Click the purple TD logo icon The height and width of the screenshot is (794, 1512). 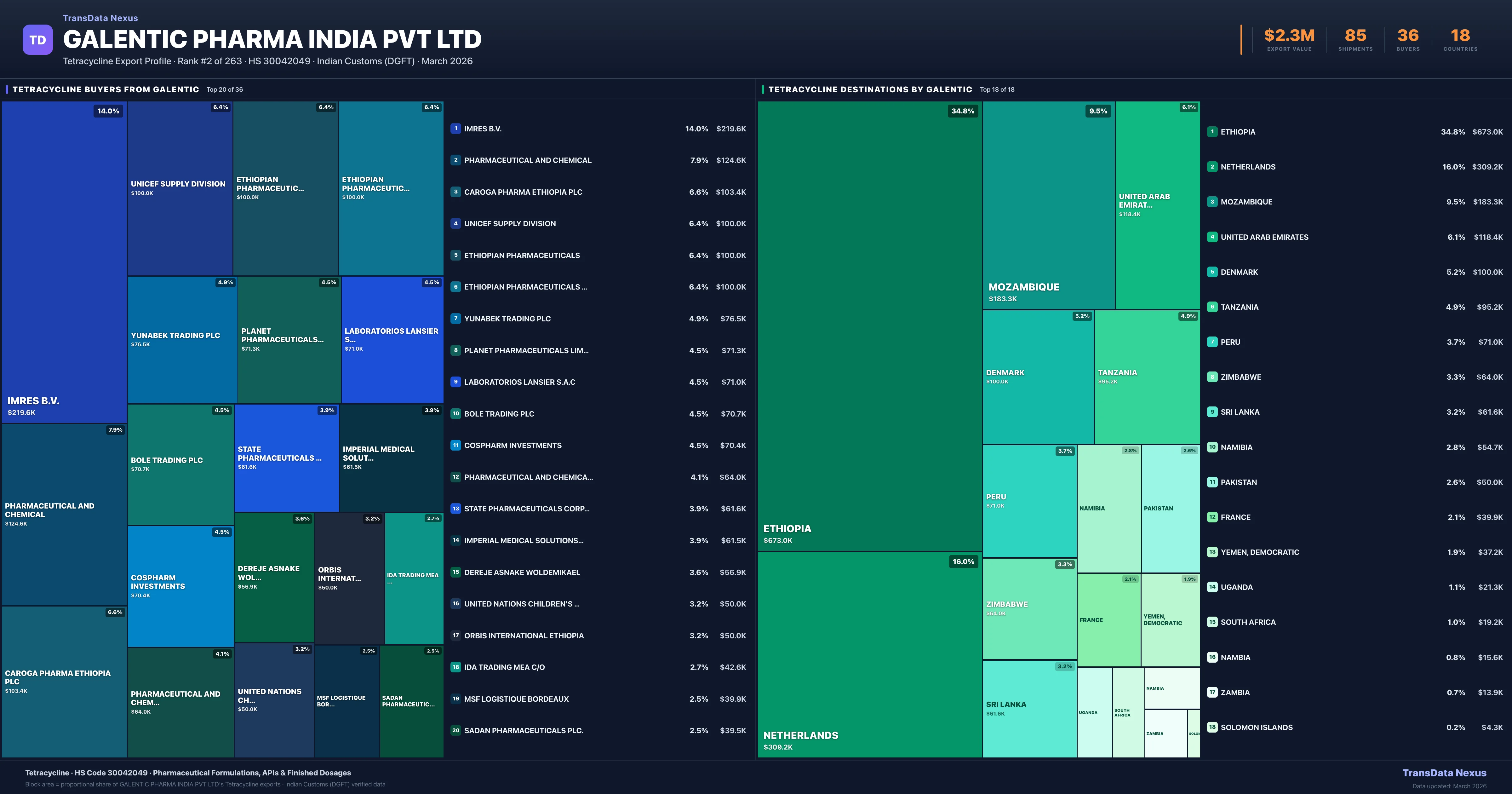(37, 40)
